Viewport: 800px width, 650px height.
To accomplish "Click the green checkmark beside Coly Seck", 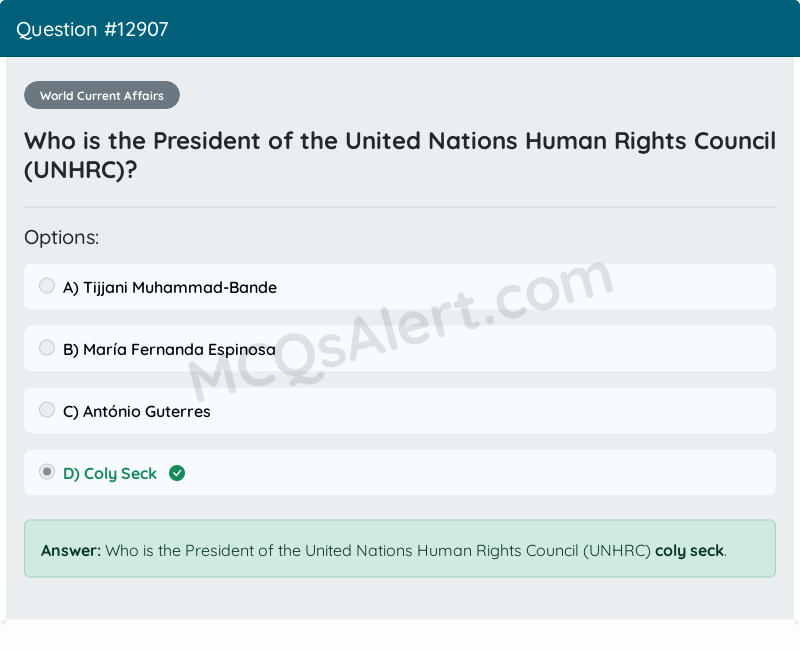I will (x=177, y=473).
